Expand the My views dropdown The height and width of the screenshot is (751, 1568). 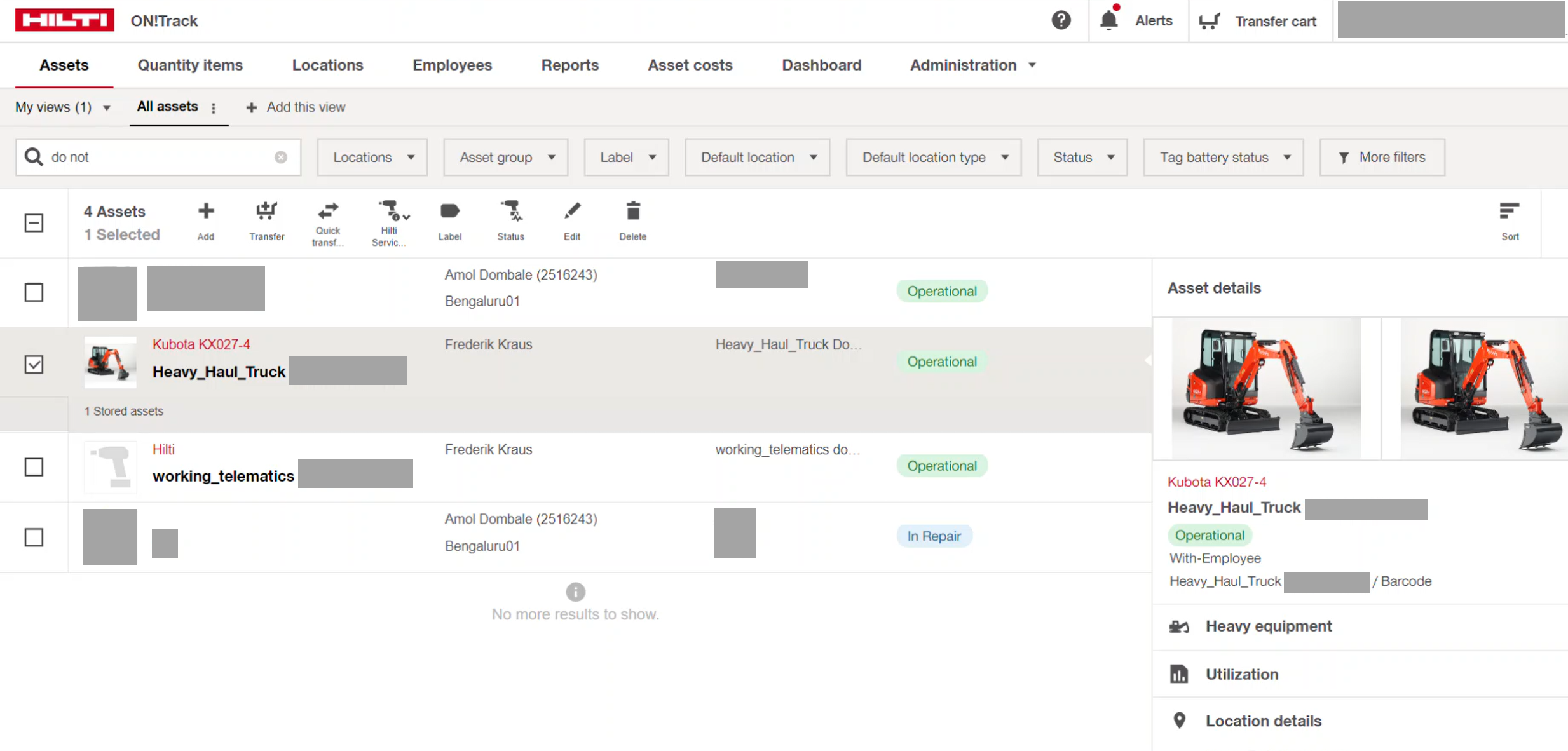[64, 107]
